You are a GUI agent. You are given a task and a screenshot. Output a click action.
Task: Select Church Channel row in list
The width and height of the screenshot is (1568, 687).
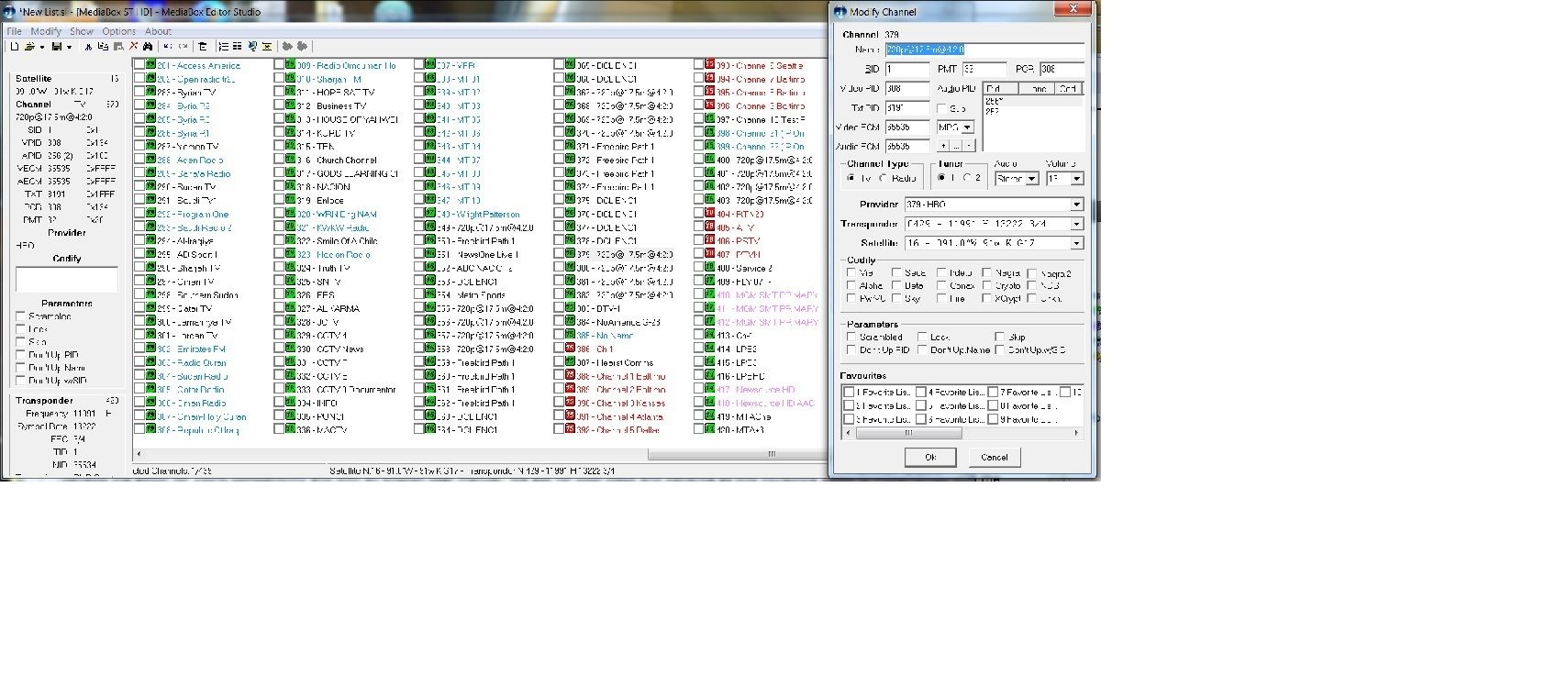(337, 160)
